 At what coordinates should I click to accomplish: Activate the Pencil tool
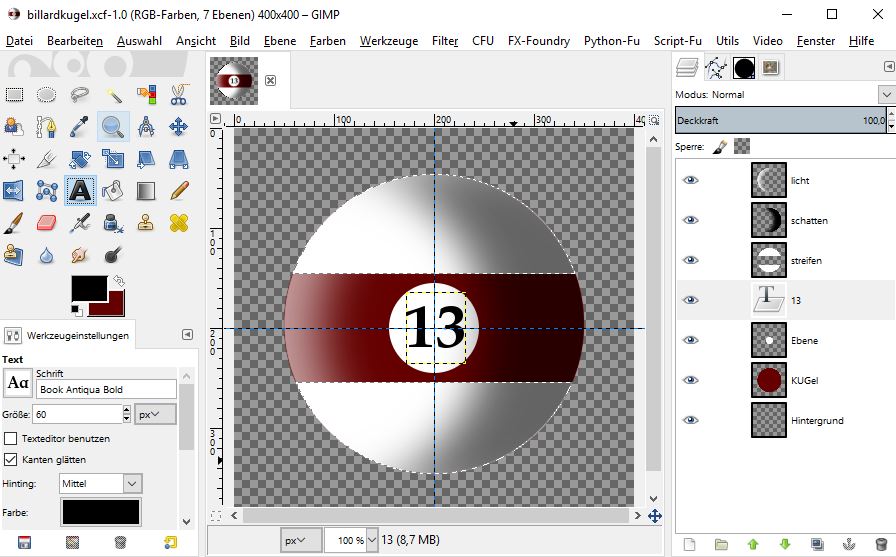(x=179, y=190)
